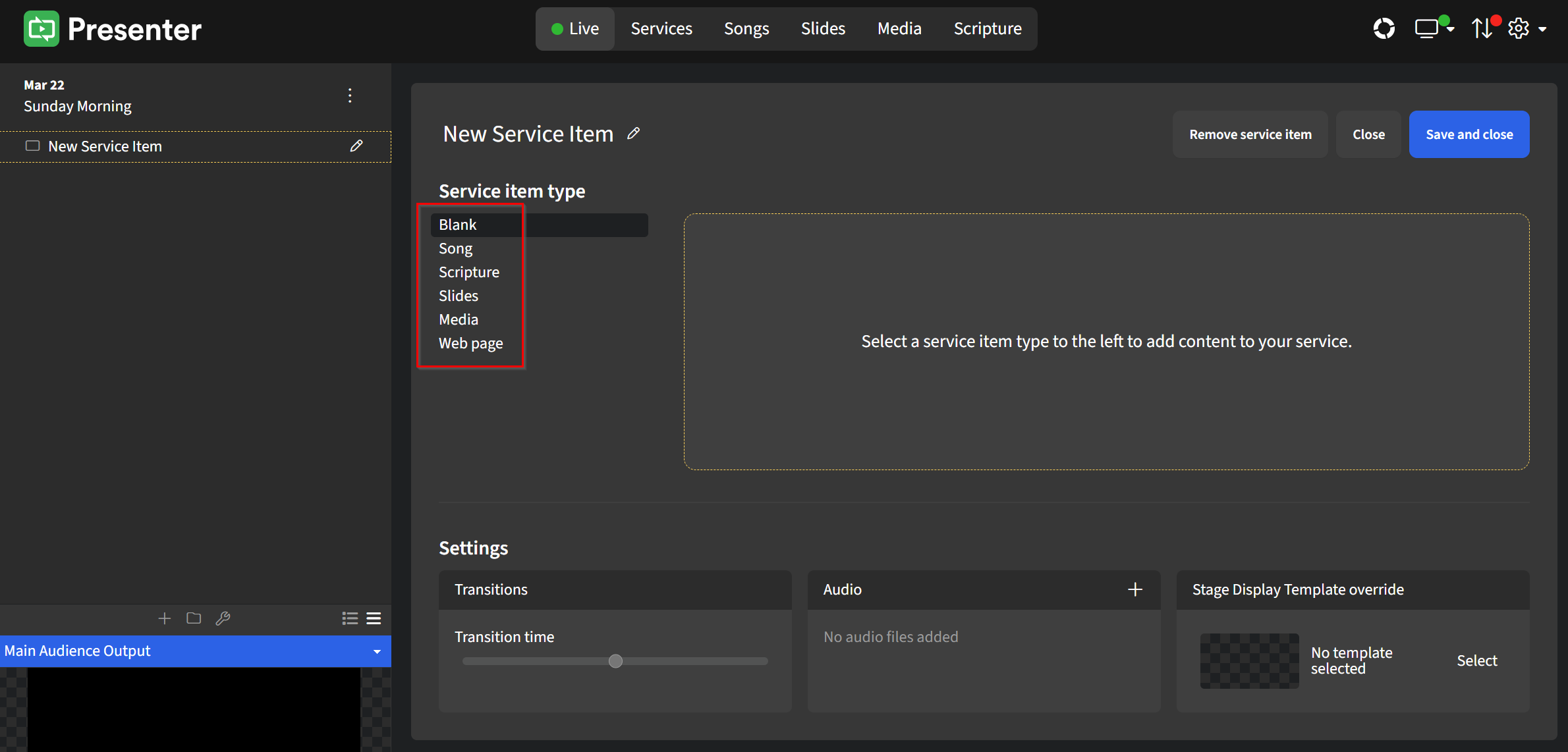Open the Scripture tab in top navigation
This screenshot has height=752, width=1568.
987,28
